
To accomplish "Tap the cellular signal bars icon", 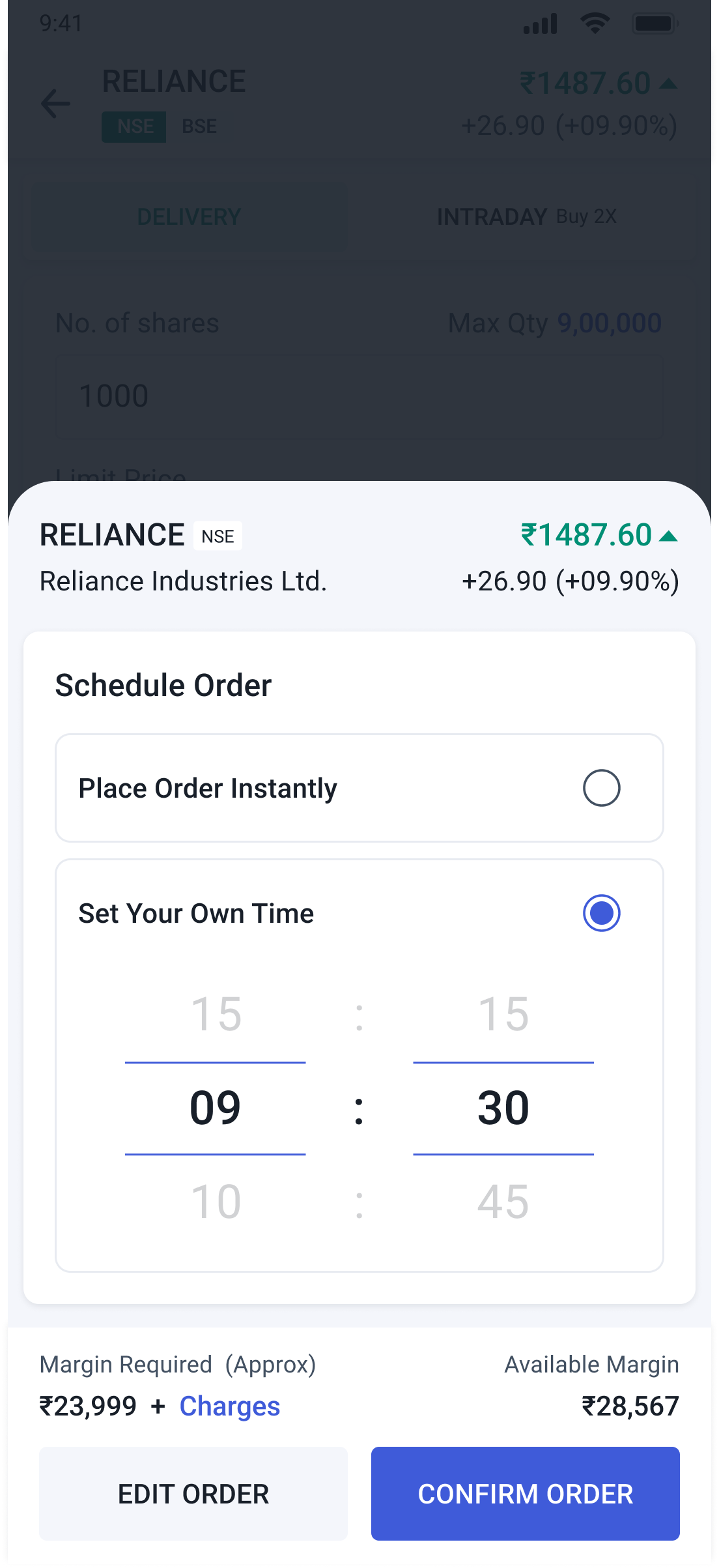I will point(541,24).
